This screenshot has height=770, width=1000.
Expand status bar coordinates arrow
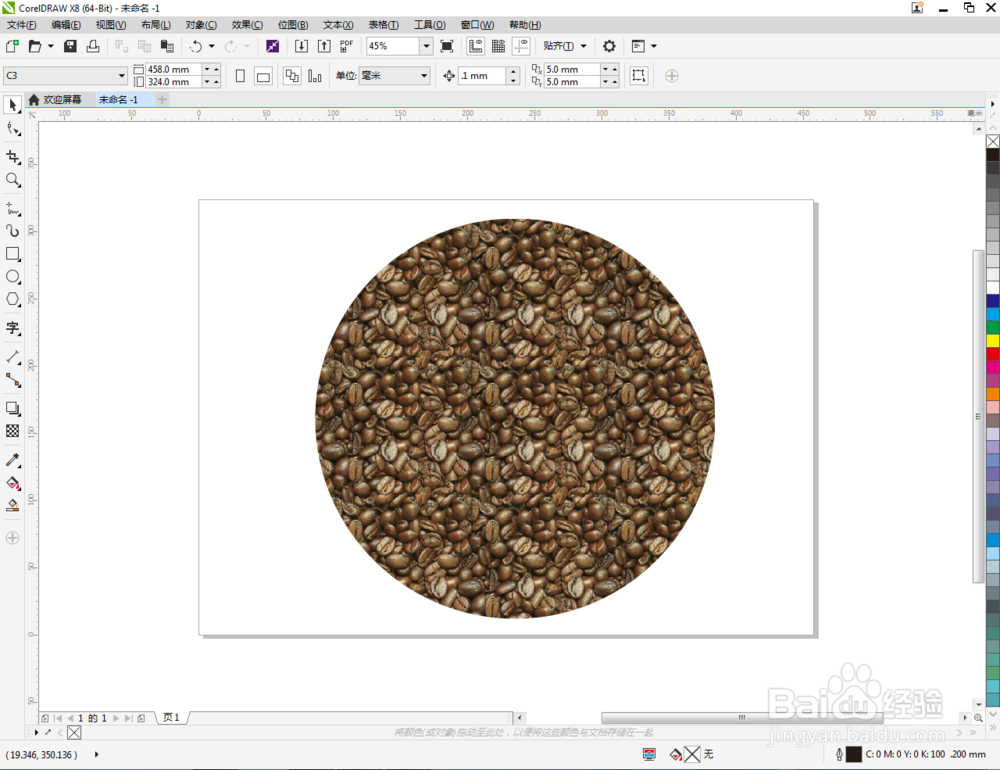[x=96, y=755]
